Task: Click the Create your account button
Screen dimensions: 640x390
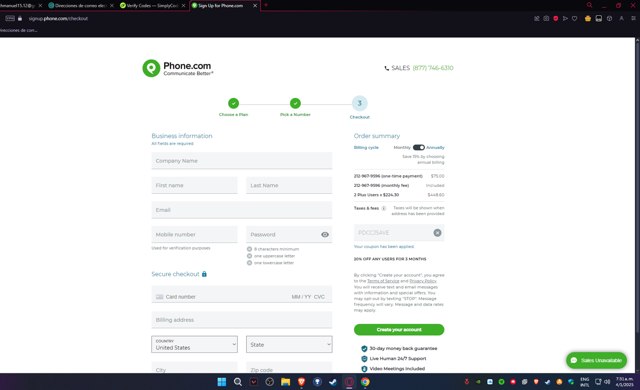Action: point(399,330)
